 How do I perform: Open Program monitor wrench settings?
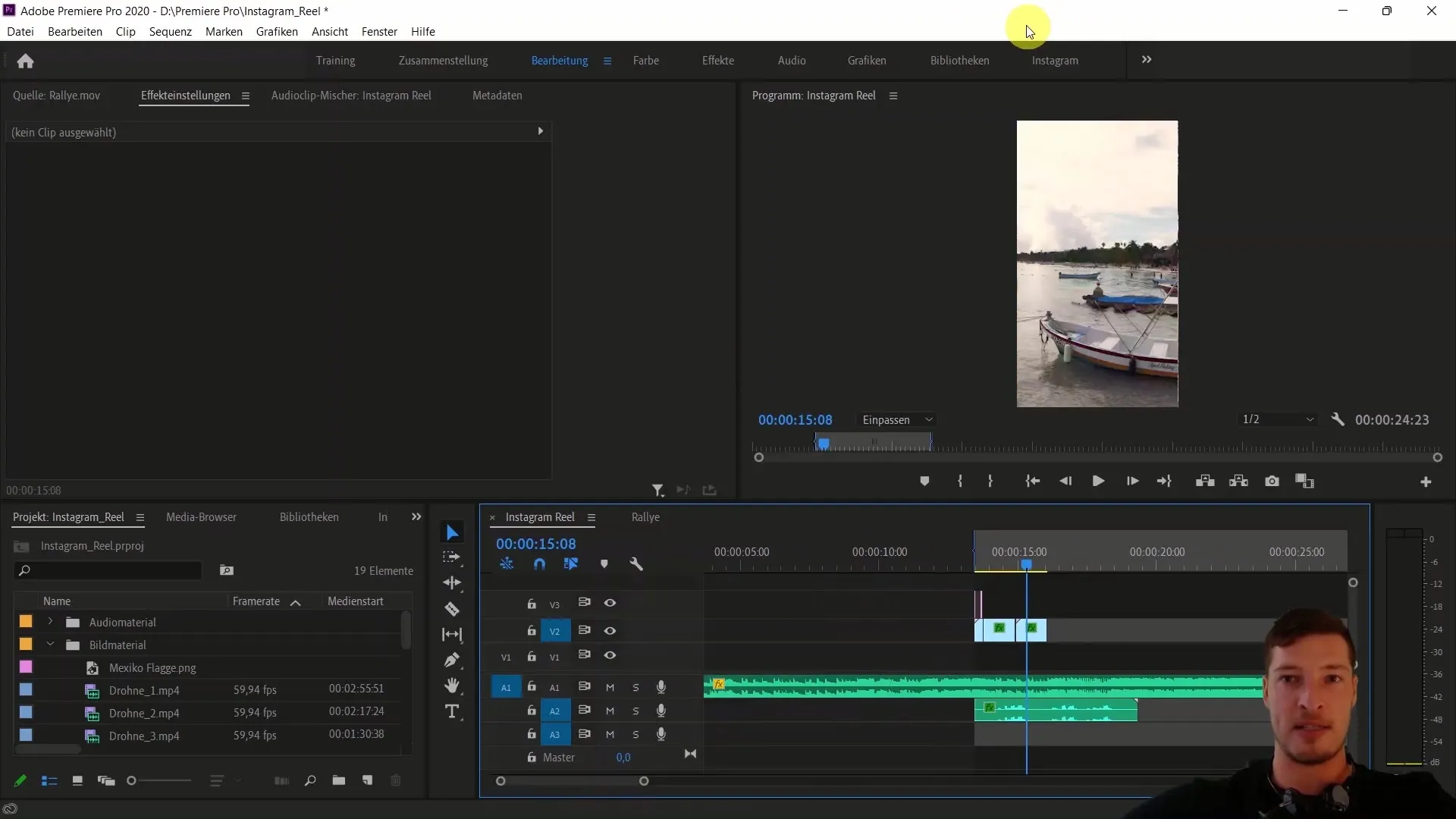click(x=1338, y=419)
